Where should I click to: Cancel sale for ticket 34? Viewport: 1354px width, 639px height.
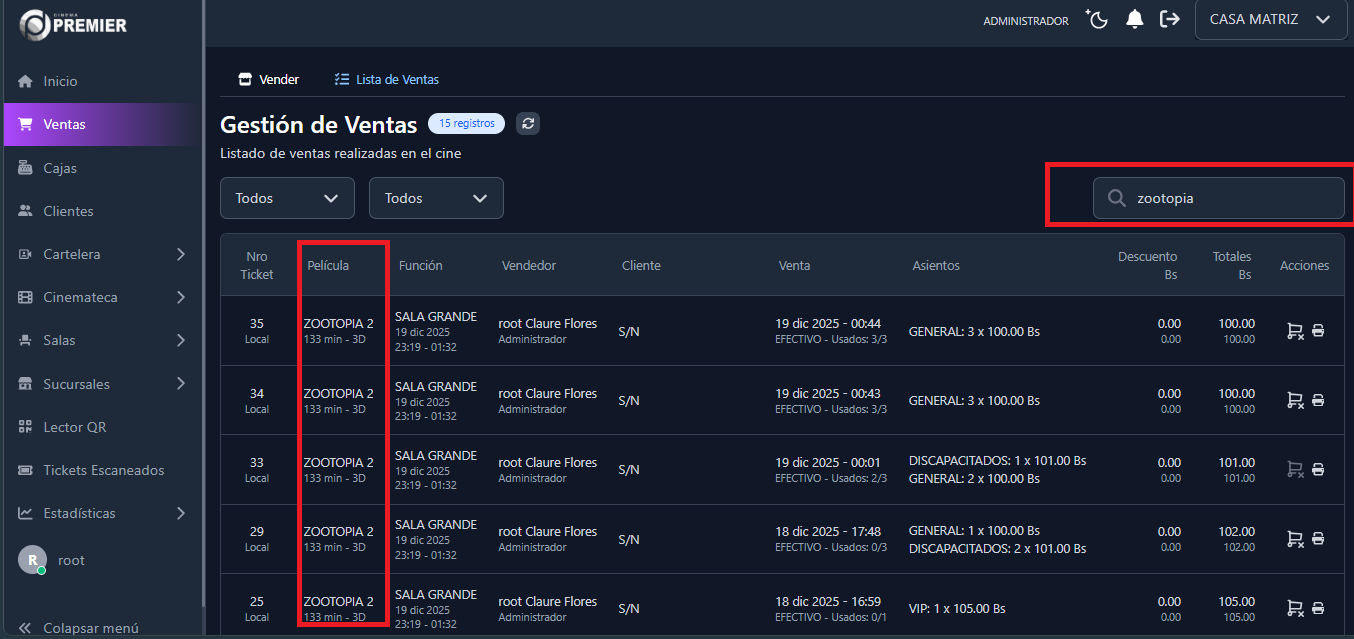pos(1294,400)
